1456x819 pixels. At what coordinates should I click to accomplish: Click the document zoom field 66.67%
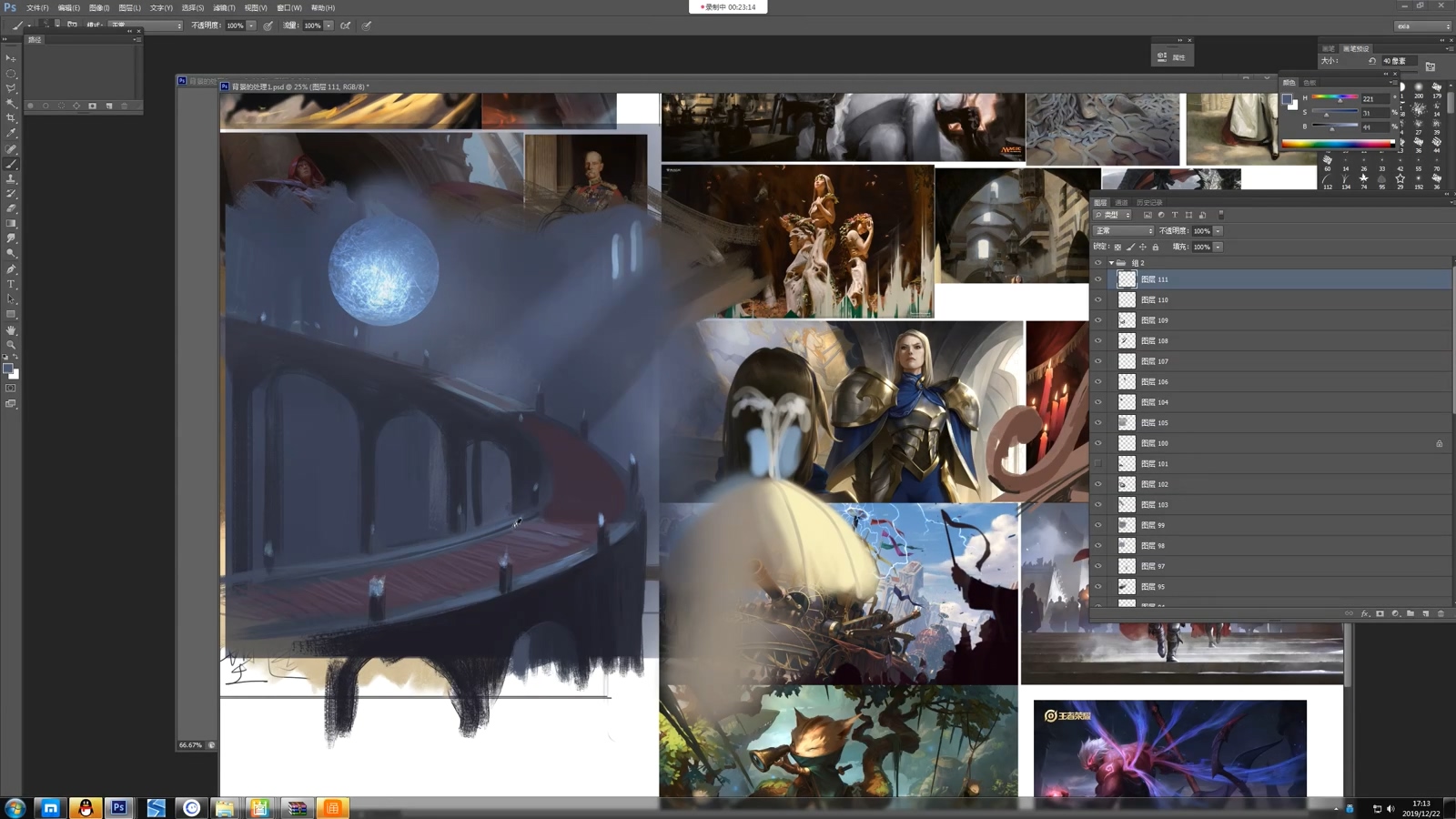click(x=190, y=745)
